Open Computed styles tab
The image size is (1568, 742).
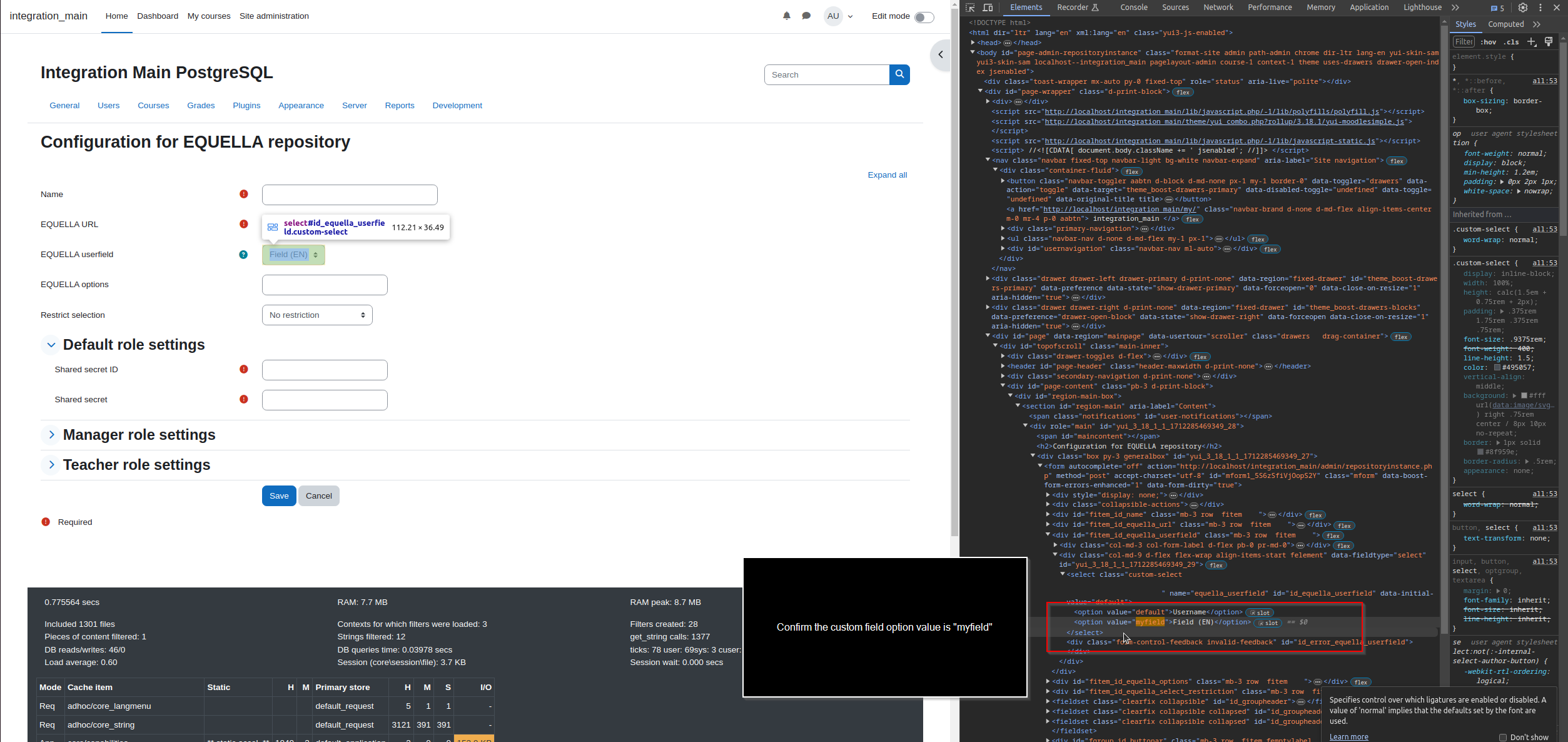point(1505,24)
